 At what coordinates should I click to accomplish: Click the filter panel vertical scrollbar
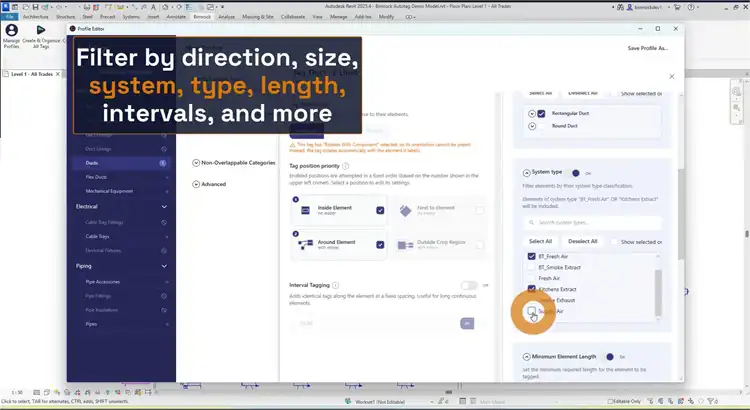tap(681, 215)
